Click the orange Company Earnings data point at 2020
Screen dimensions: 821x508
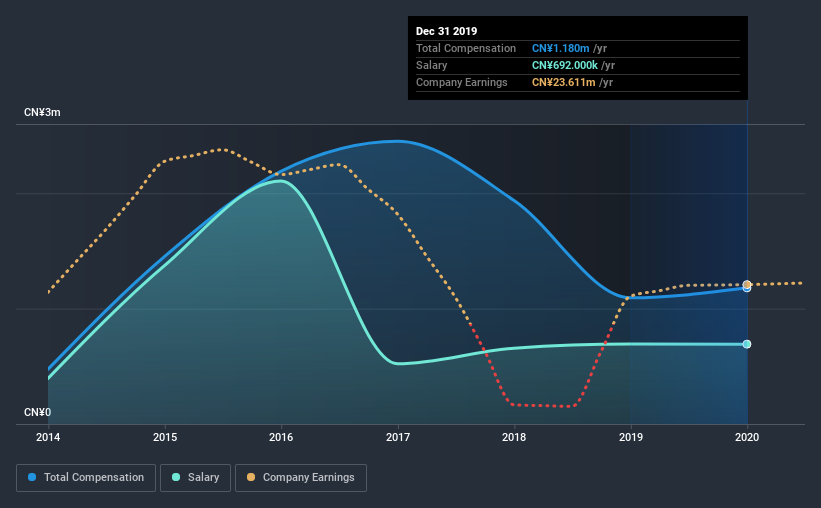747,284
